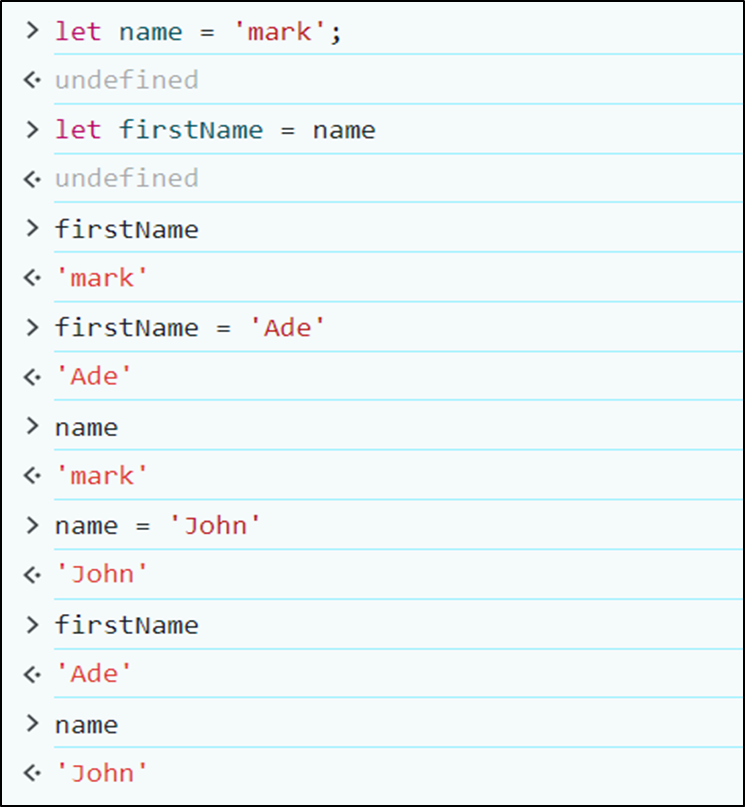Click the return arrow beside the first undefined
The image size is (745, 807).
pos(32,80)
